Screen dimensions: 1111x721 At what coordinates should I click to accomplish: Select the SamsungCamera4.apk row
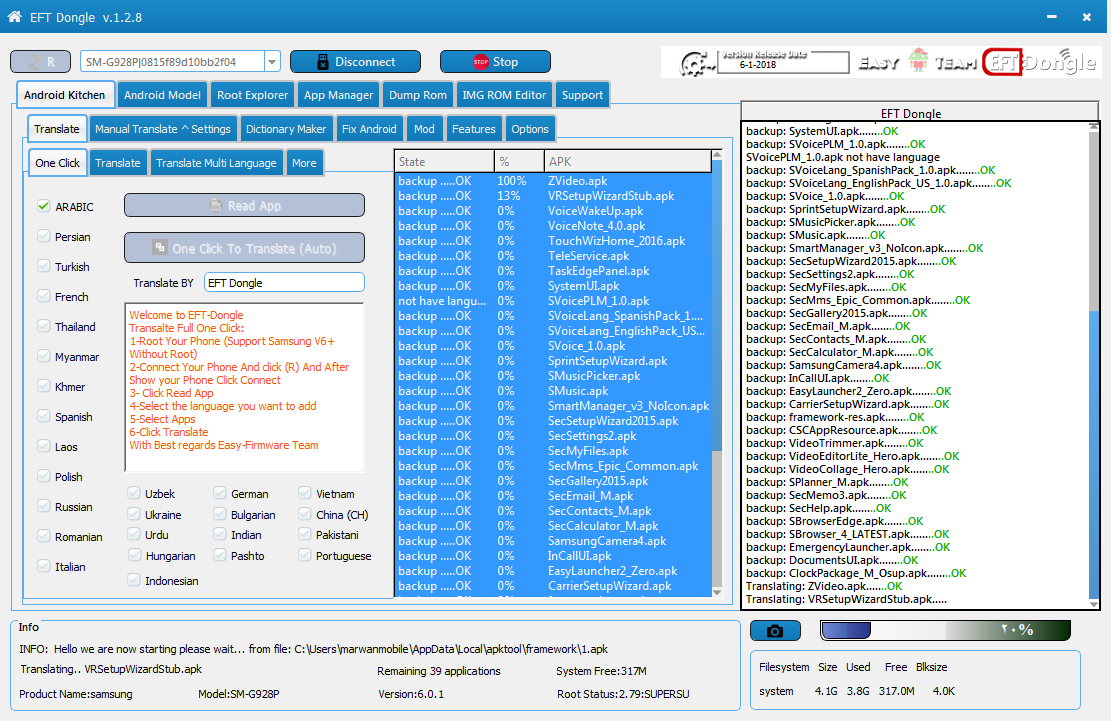pos(553,541)
